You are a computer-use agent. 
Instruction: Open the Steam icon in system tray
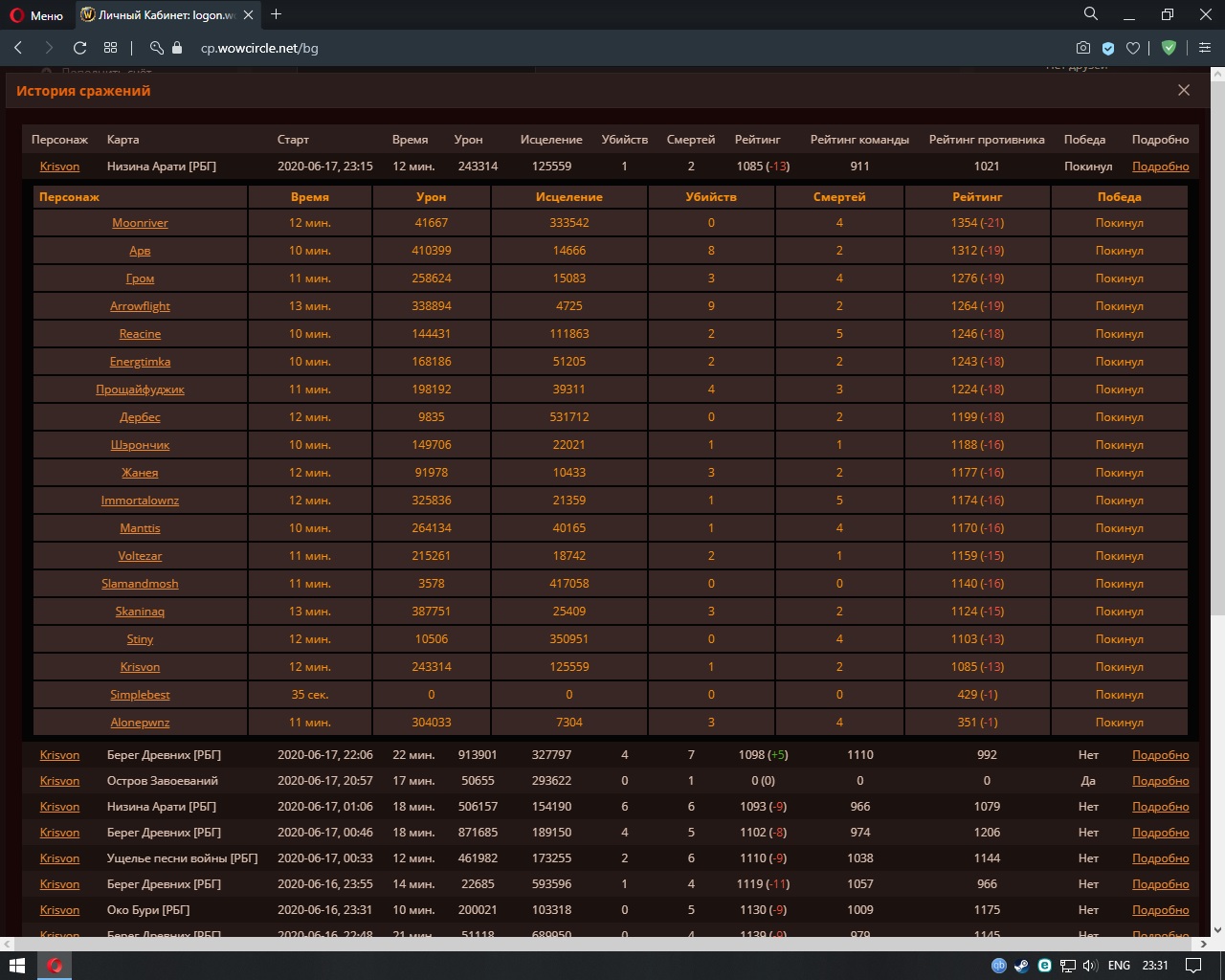[x=1021, y=966]
